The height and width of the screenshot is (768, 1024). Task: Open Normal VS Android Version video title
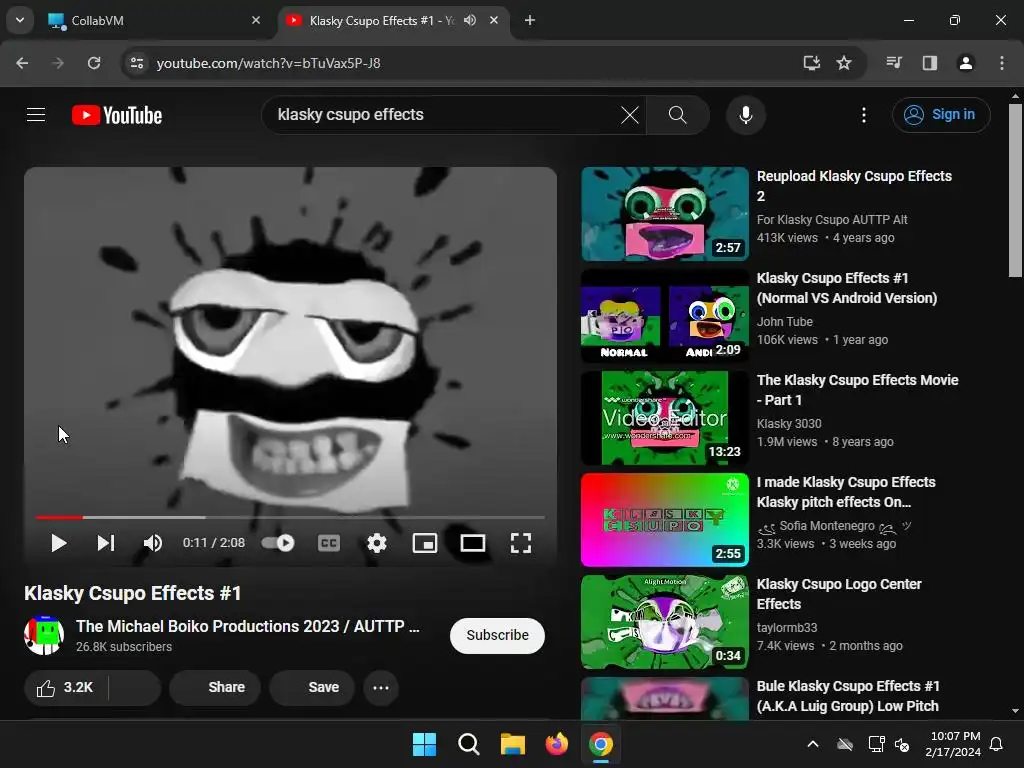(x=846, y=288)
